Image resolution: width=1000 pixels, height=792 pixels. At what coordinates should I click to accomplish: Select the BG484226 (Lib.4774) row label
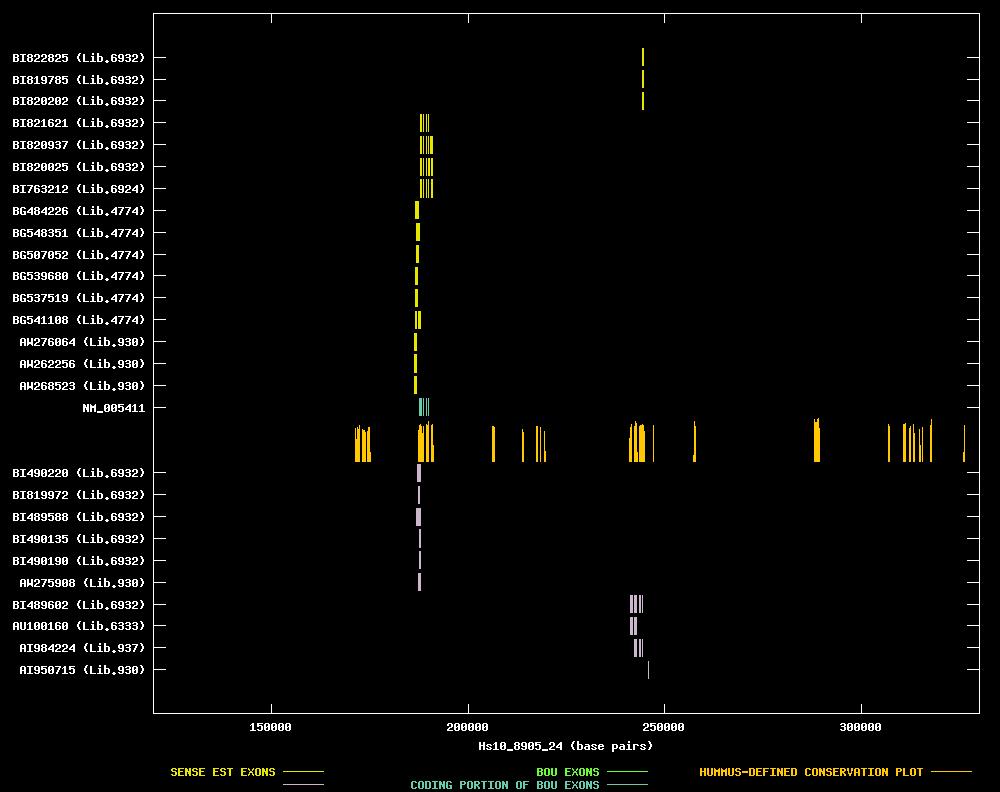pos(78,210)
